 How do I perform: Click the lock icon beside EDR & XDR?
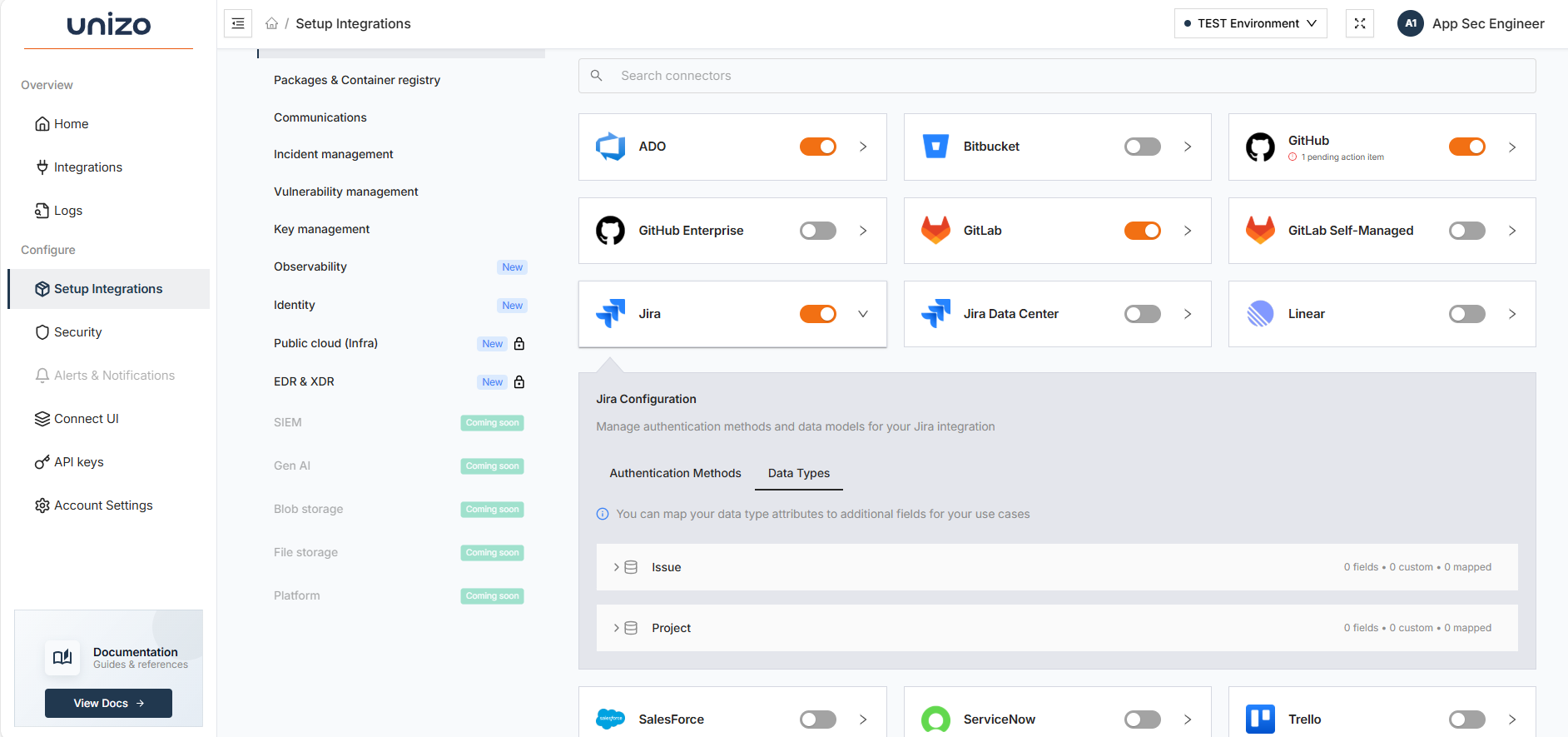[x=519, y=382]
